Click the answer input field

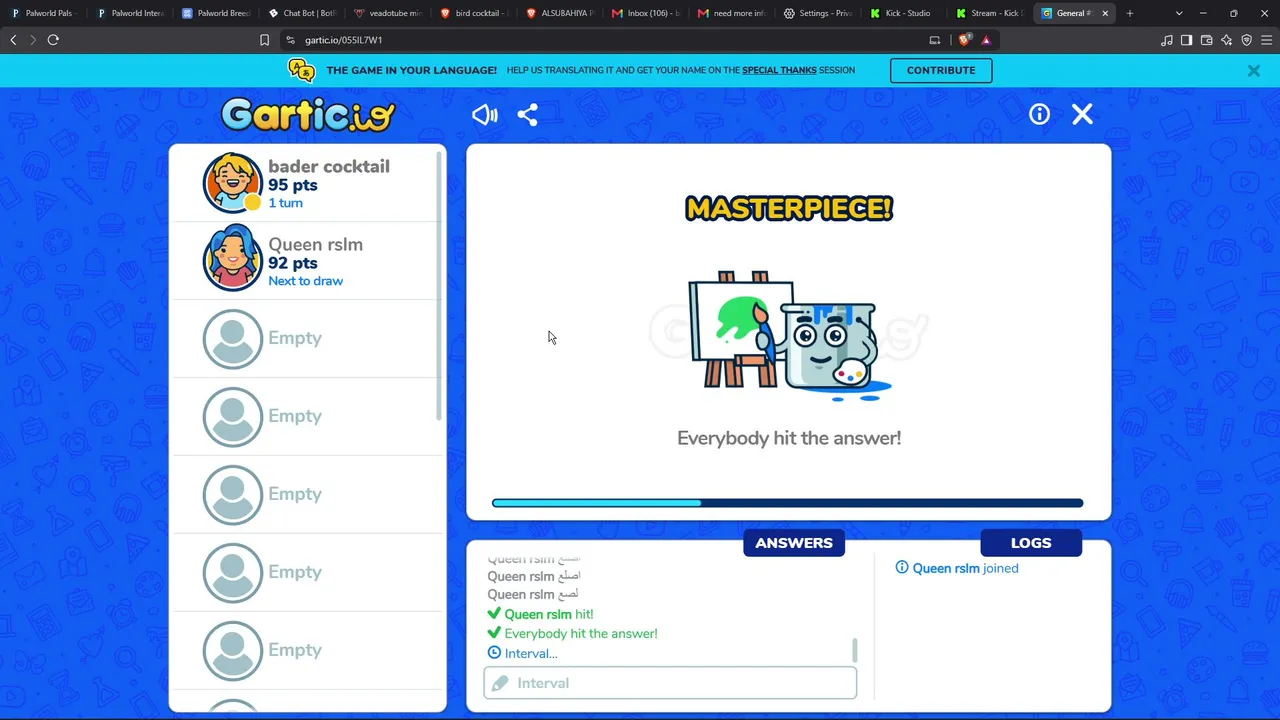pos(670,683)
